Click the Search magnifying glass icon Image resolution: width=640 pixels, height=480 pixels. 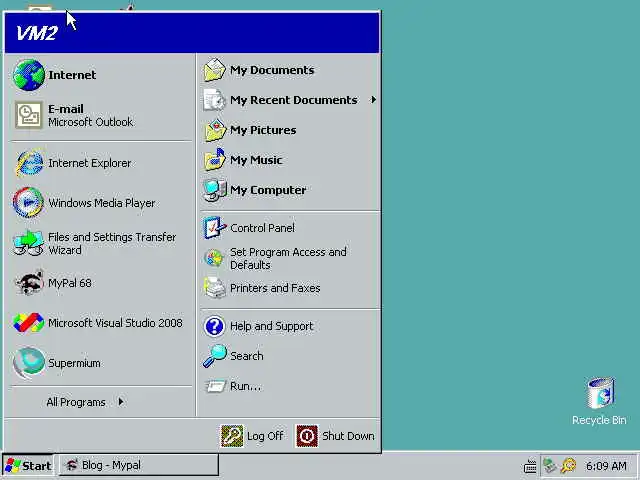(x=214, y=356)
